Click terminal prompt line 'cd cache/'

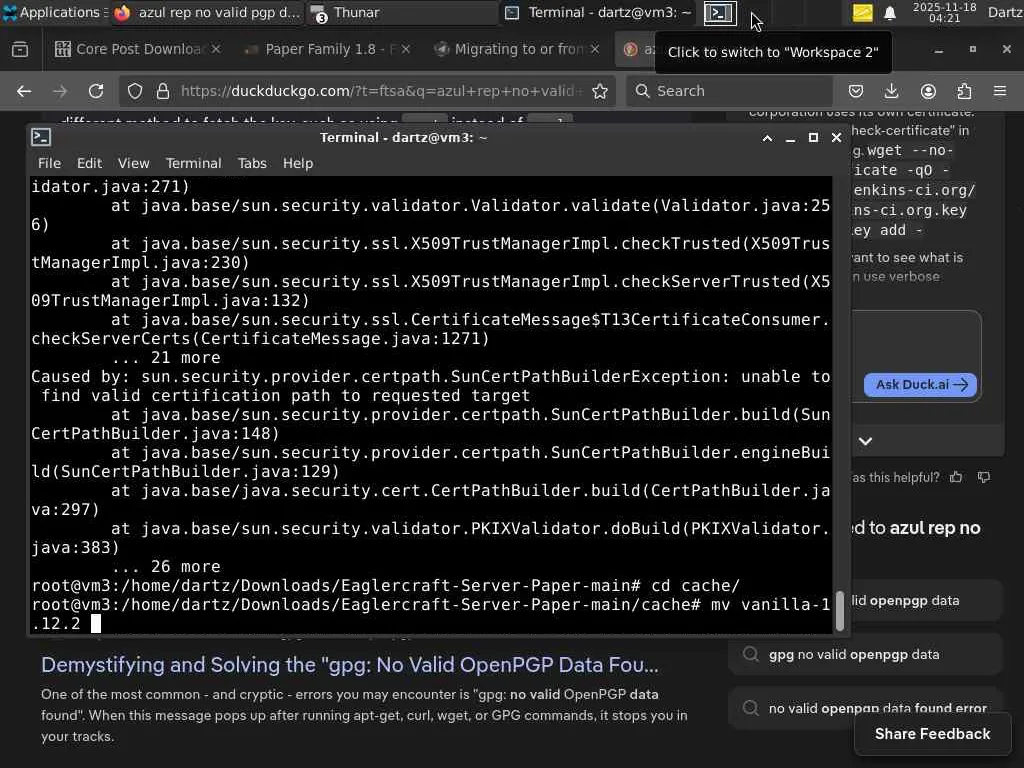pyautogui.click(x=385, y=586)
